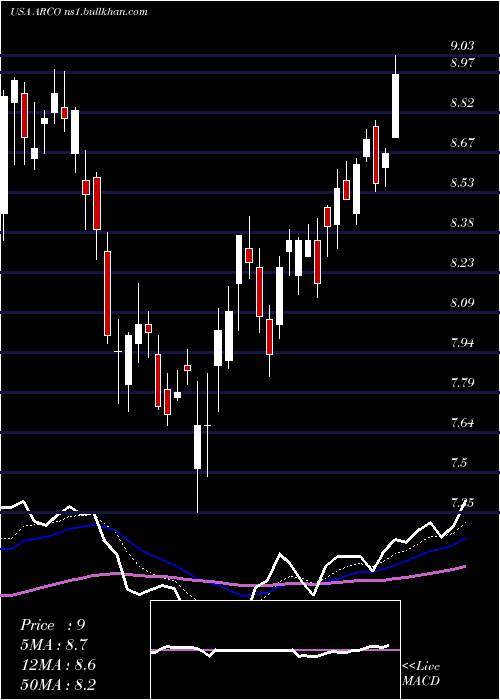Click the 7.79 price level label
Screen dimensions: 500x700
pos(462,383)
